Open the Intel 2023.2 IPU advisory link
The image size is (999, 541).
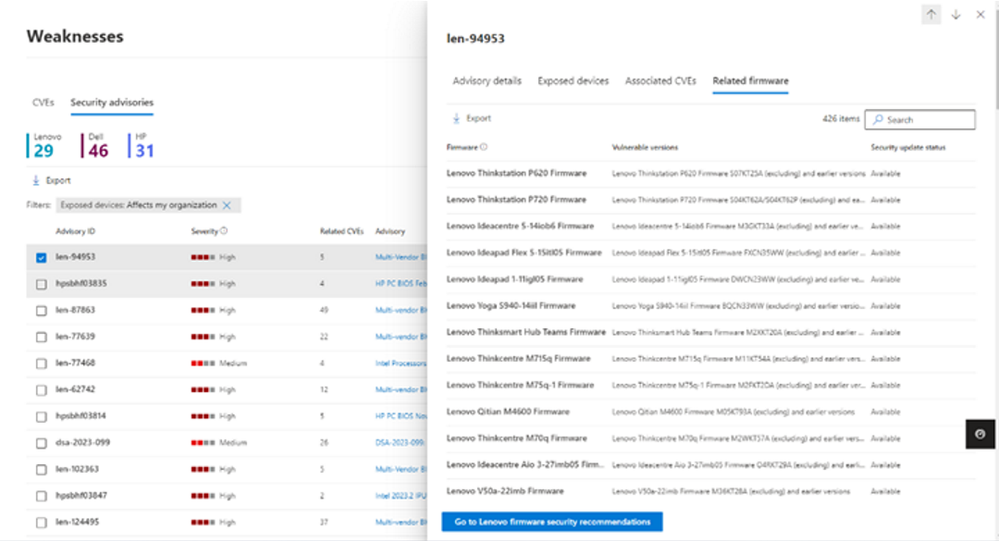click(x=401, y=496)
